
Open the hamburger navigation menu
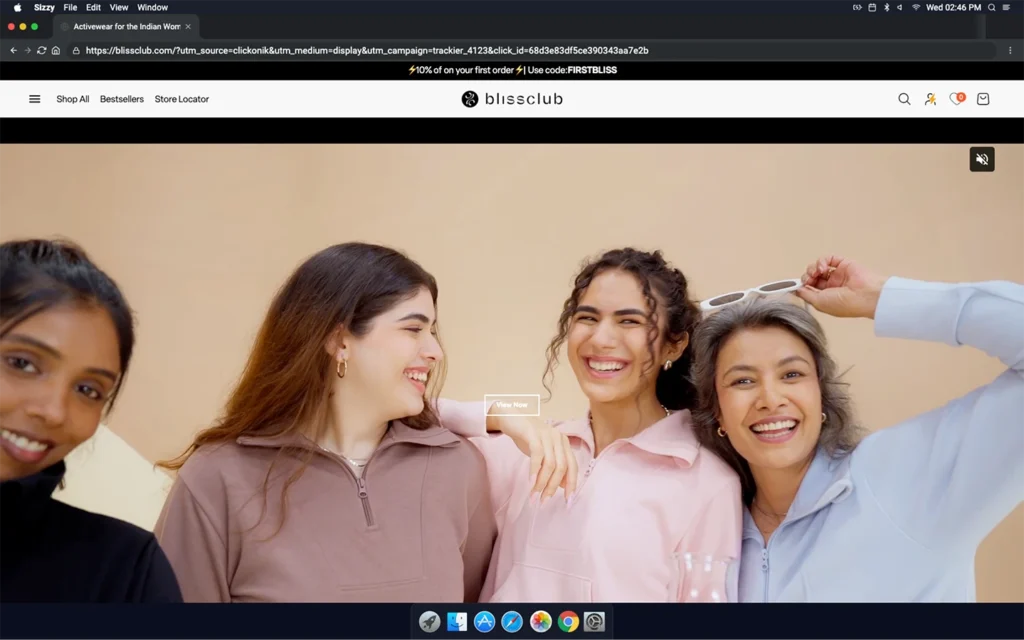pos(35,99)
